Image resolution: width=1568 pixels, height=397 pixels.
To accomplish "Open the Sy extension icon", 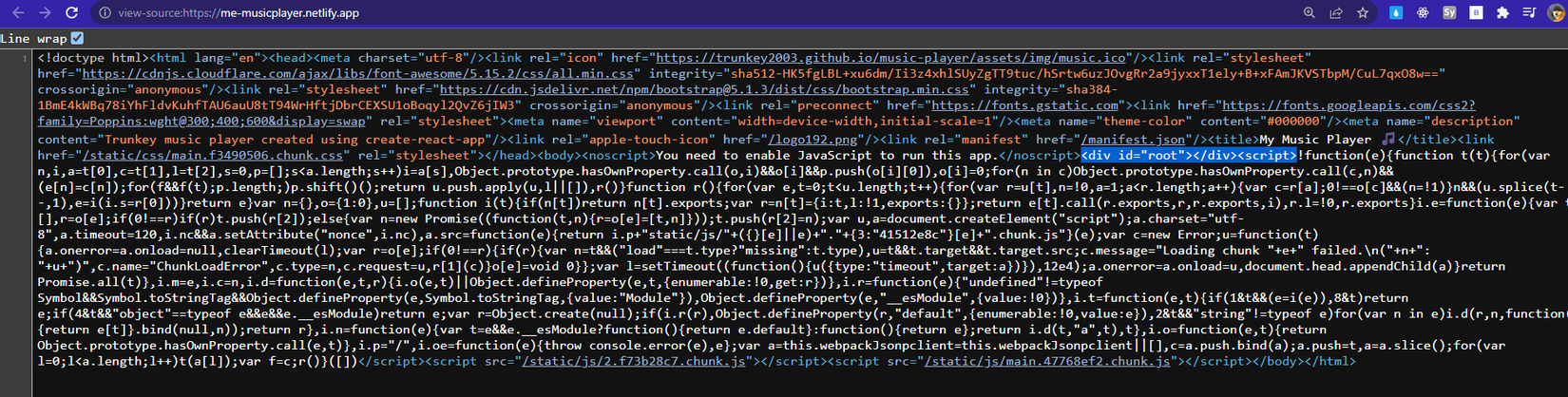I will coord(1448,13).
